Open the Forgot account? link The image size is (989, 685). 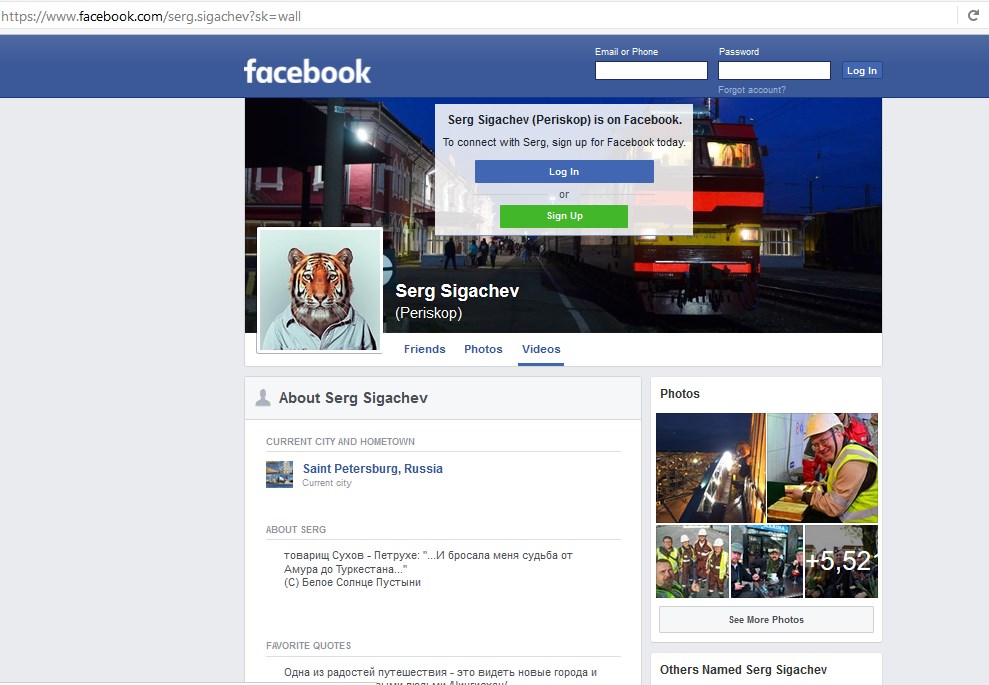point(752,90)
